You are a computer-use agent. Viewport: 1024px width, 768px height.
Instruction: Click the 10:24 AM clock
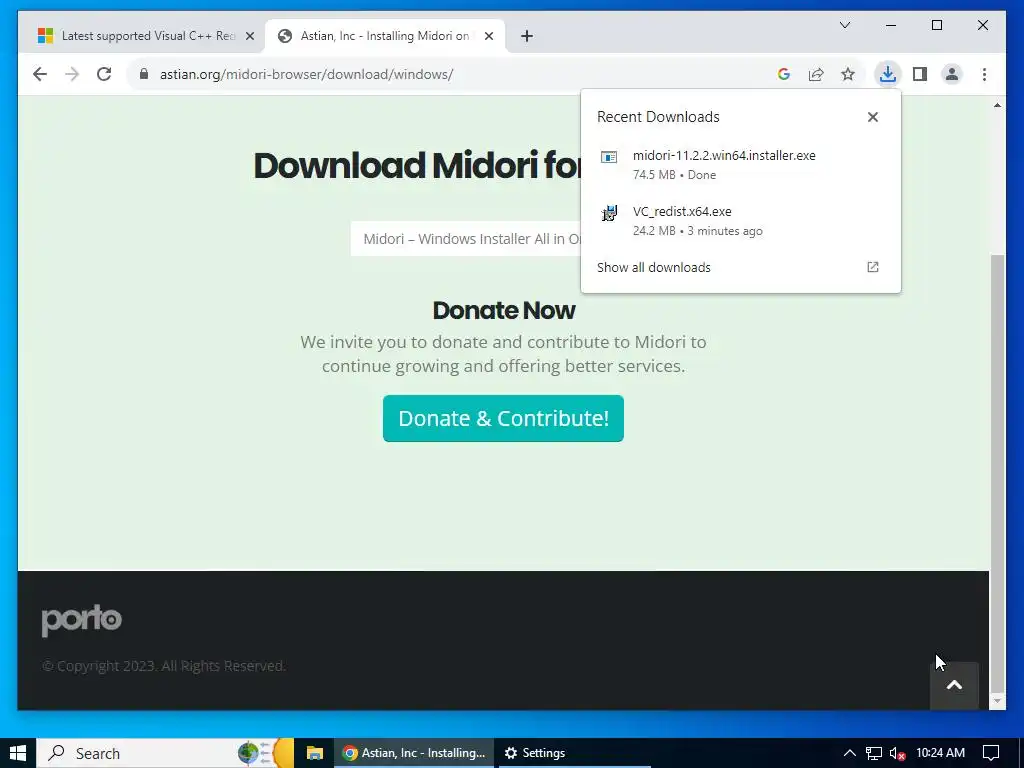[940, 753]
